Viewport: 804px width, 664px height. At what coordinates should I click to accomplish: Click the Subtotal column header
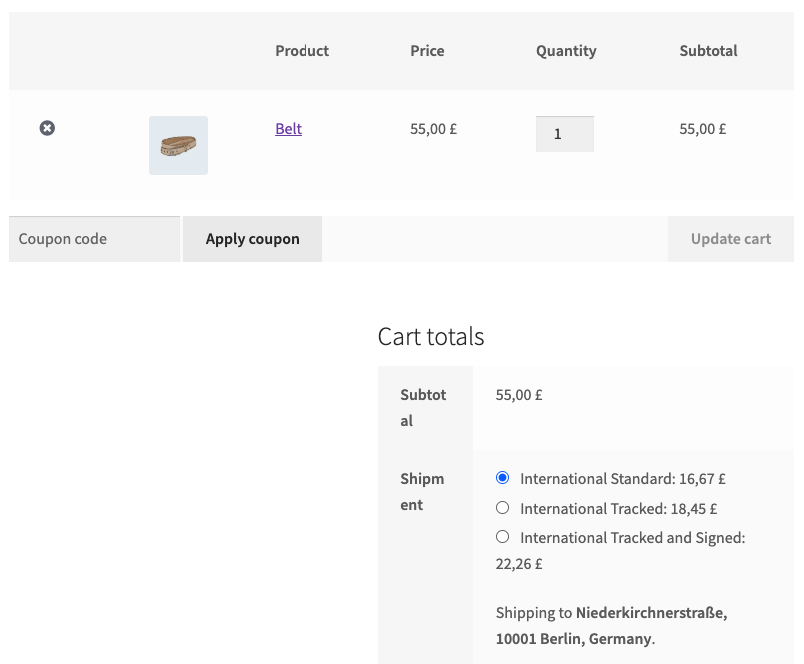[x=708, y=50]
